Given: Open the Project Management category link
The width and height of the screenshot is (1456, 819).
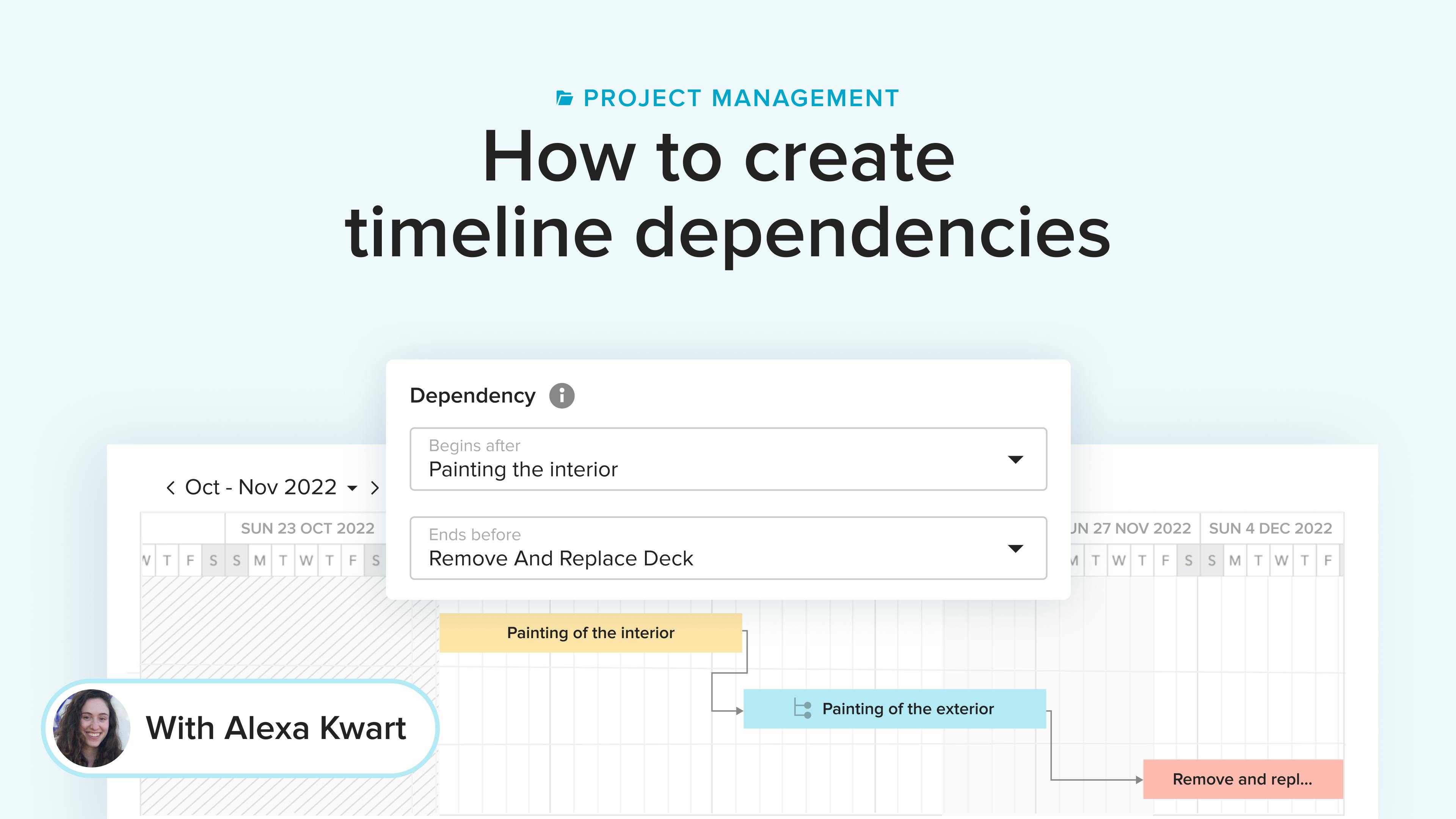Looking at the screenshot, I should [741, 98].
